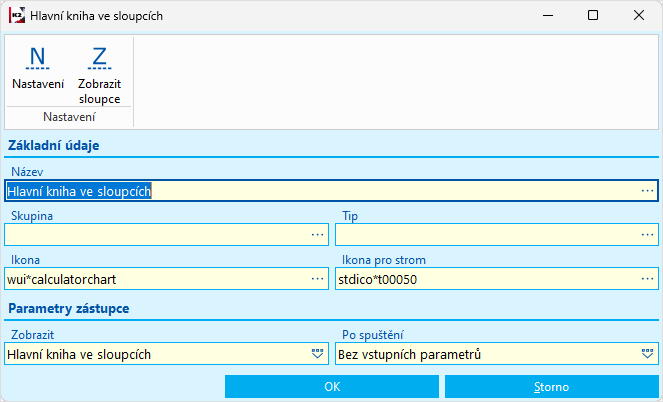Viewport: 663px width, 402px height.
Task: Open ellipsis button of Ikona pro strom
Action: [x=647, y=279]
